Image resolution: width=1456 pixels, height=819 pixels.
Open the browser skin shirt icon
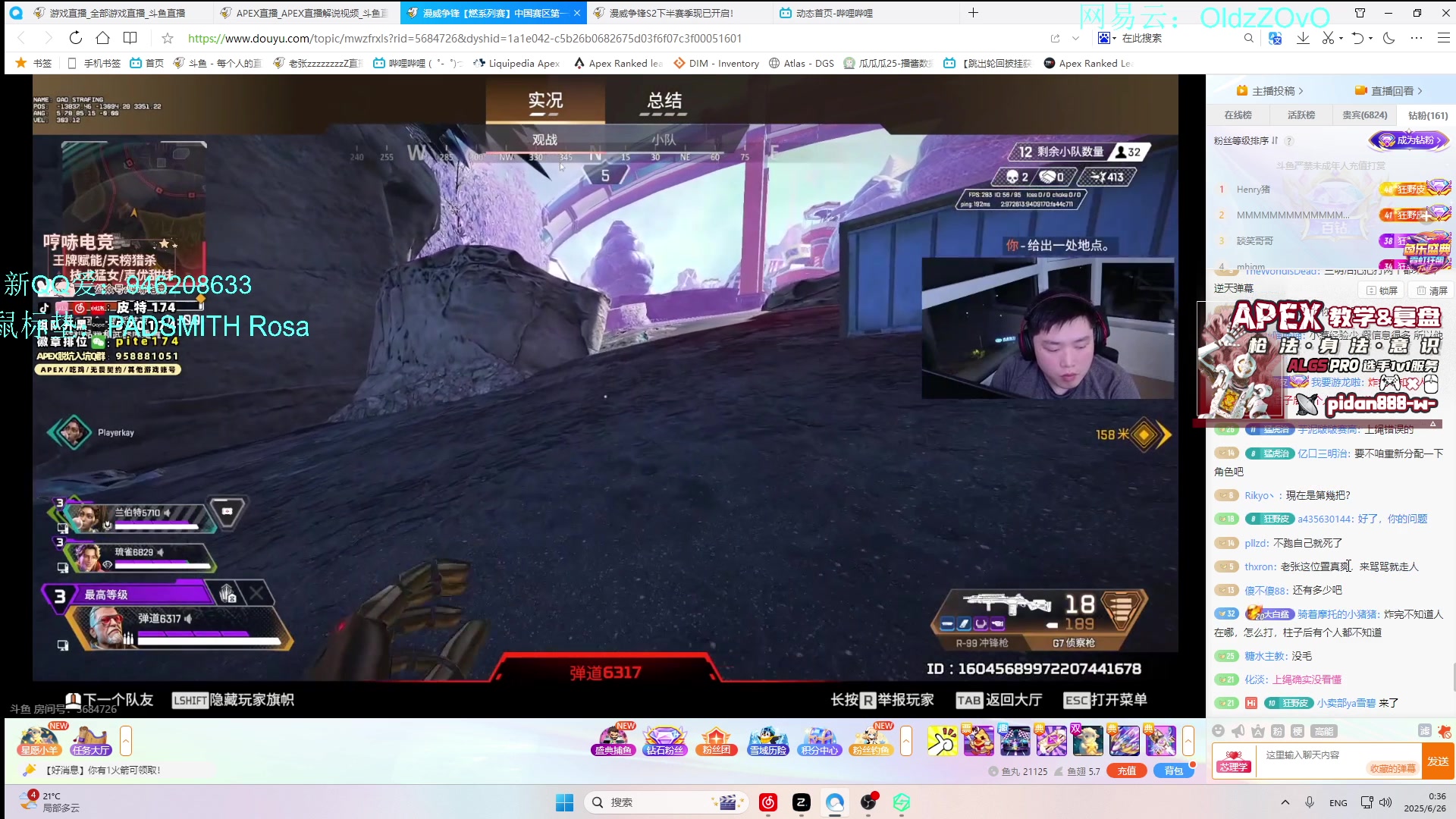1360,13
